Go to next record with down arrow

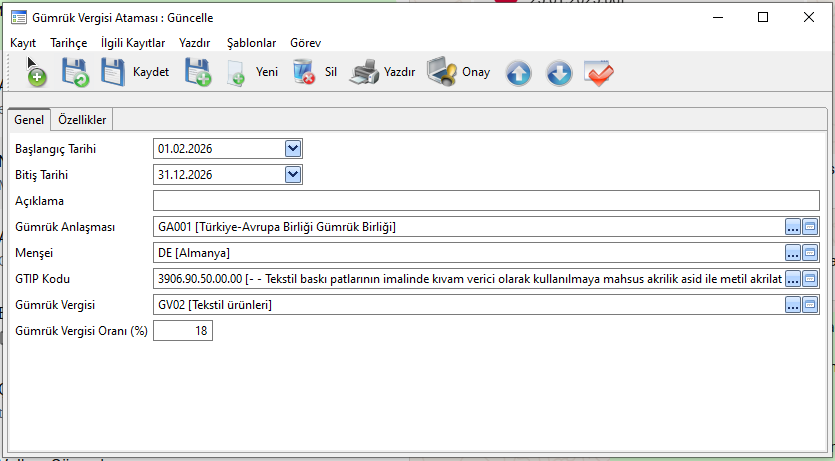(x=559, y=73)
